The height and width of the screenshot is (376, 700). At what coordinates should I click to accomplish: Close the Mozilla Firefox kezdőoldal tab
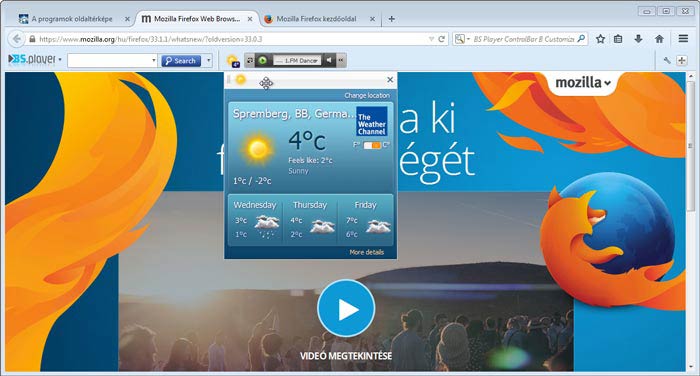(372, 19)
